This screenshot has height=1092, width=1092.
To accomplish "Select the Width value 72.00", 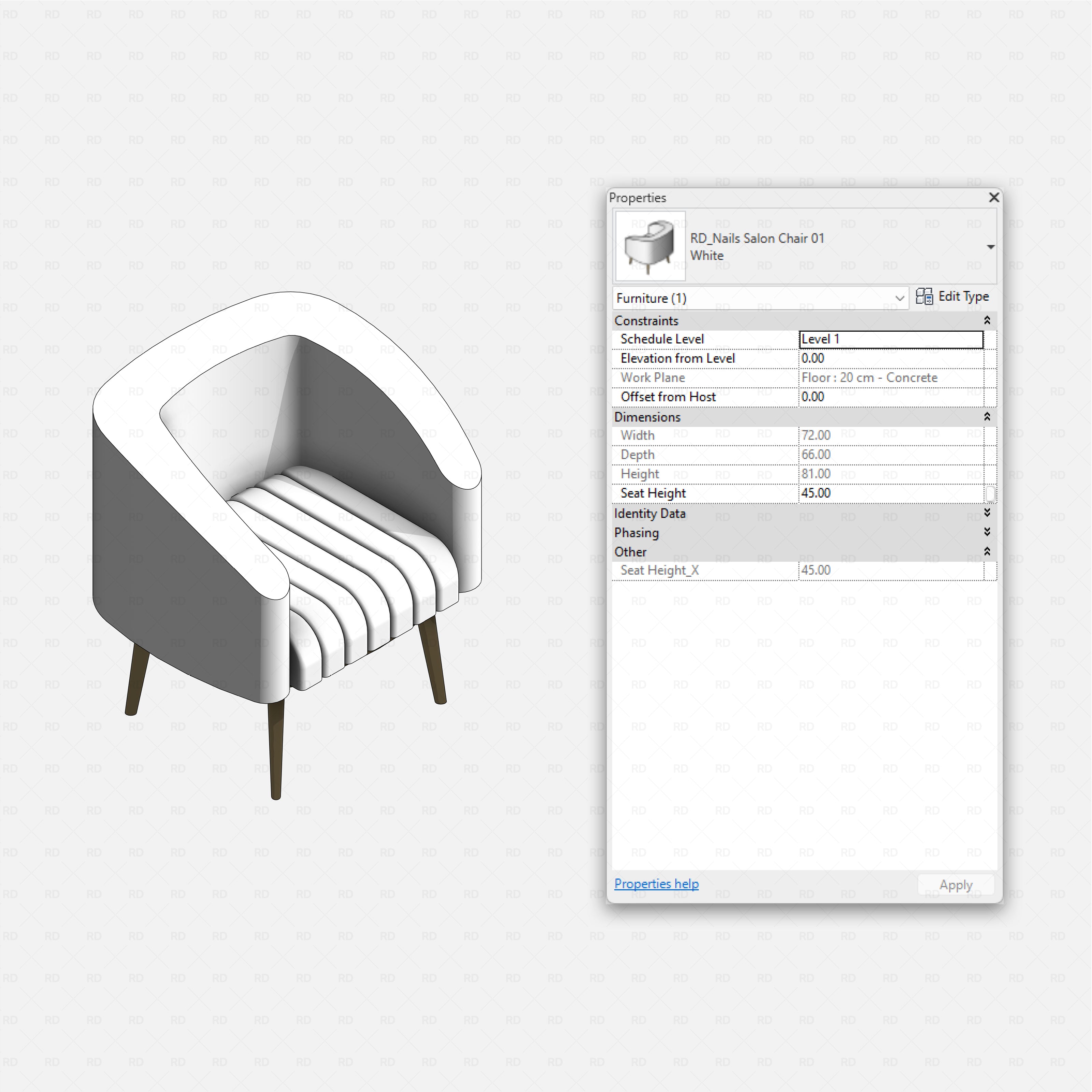I will coord(890,435).
